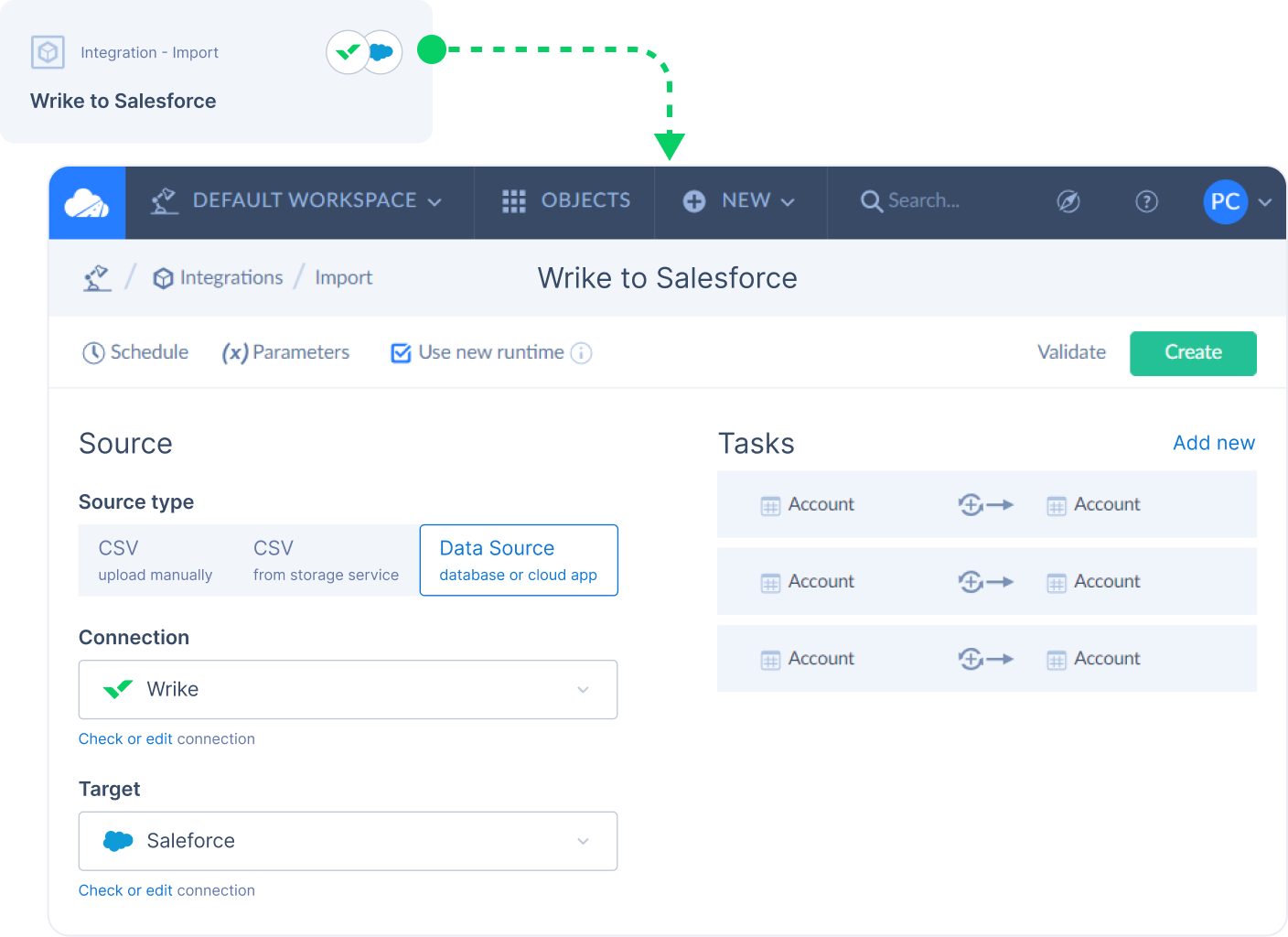Click the green Create button
The width and height of the screenshot is (1288, 937).
coord(1193,353)
